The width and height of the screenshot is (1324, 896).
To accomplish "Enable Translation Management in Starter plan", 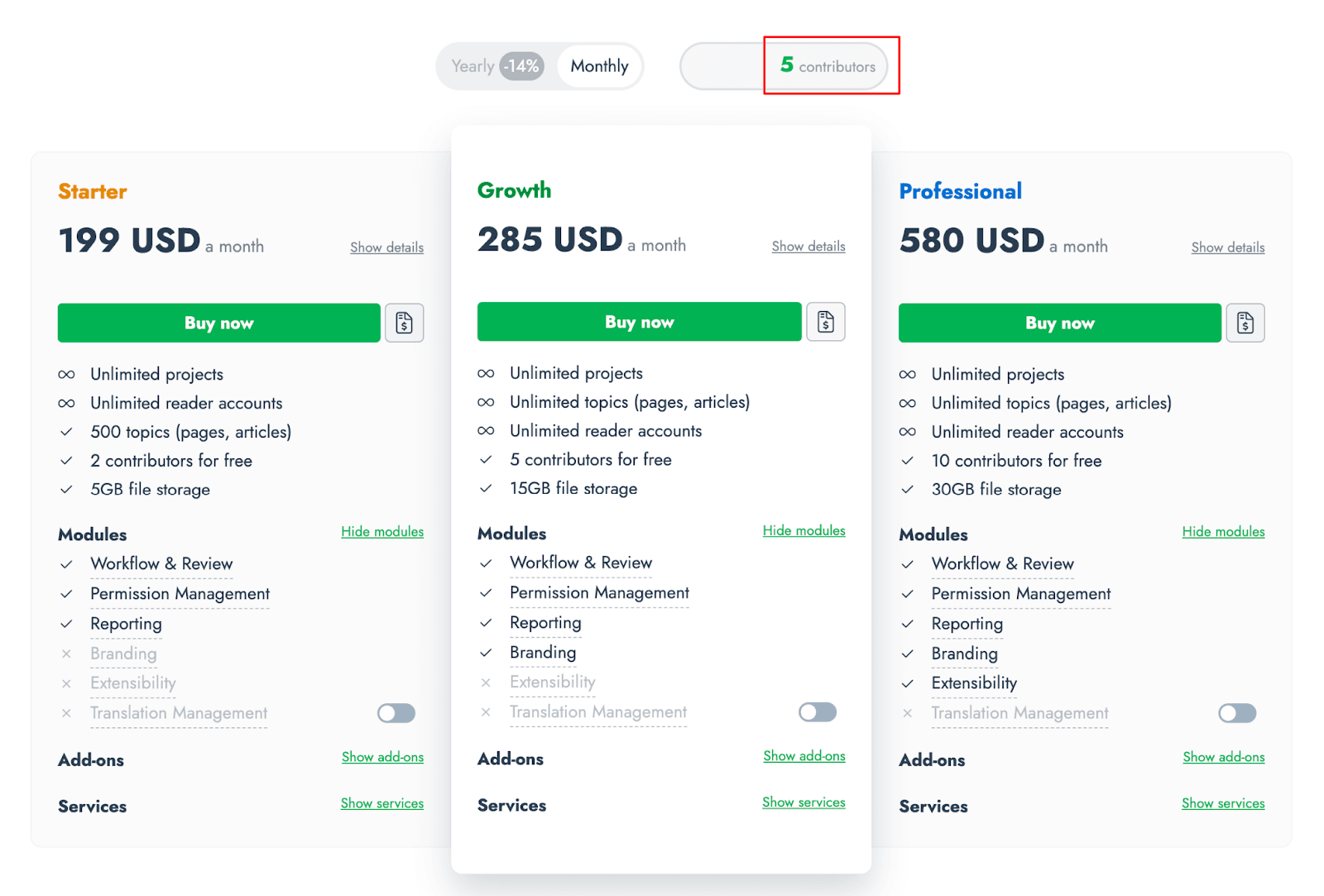I will 396,713.
